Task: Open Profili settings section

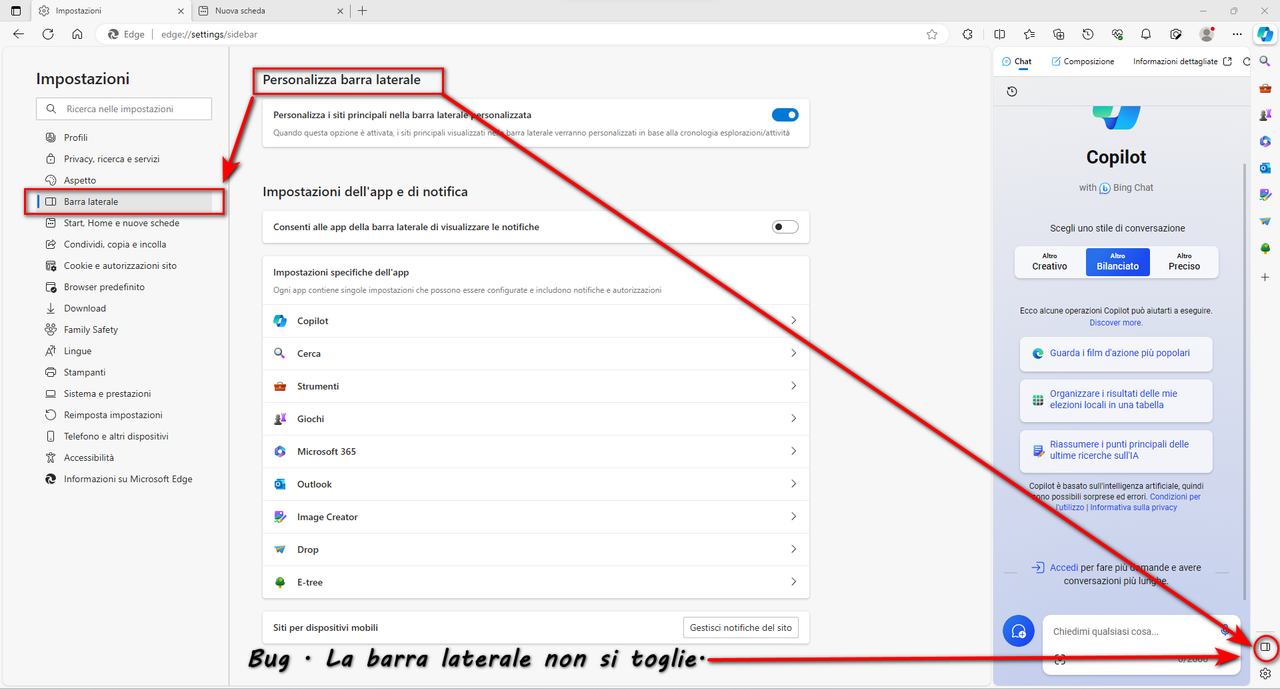Action: 76,138
